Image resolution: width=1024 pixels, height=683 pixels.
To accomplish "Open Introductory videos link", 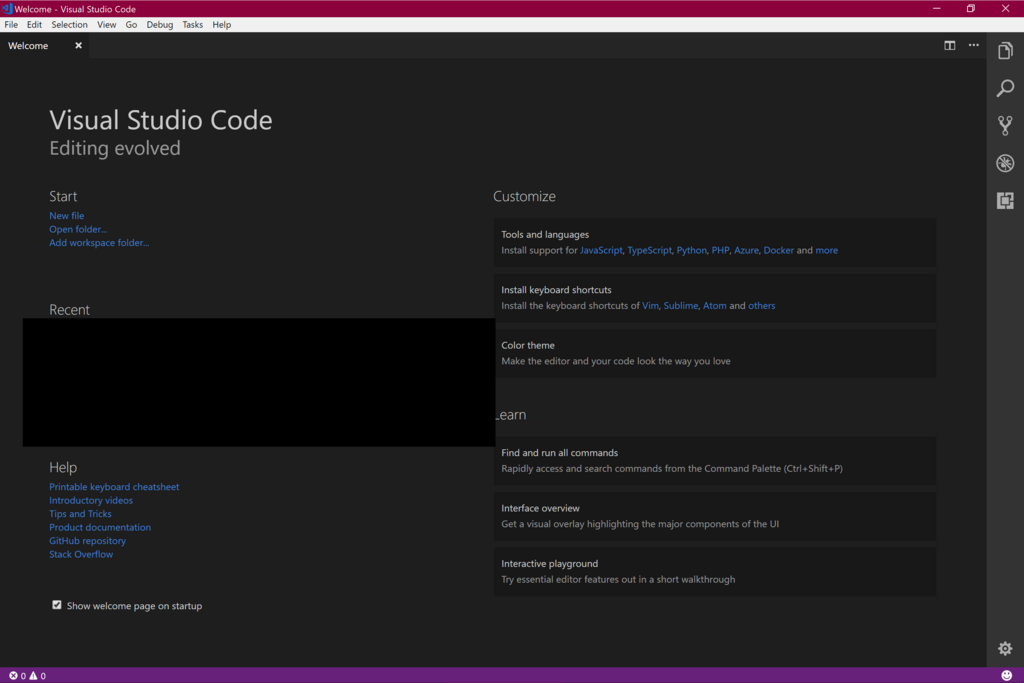I will 91,500.
